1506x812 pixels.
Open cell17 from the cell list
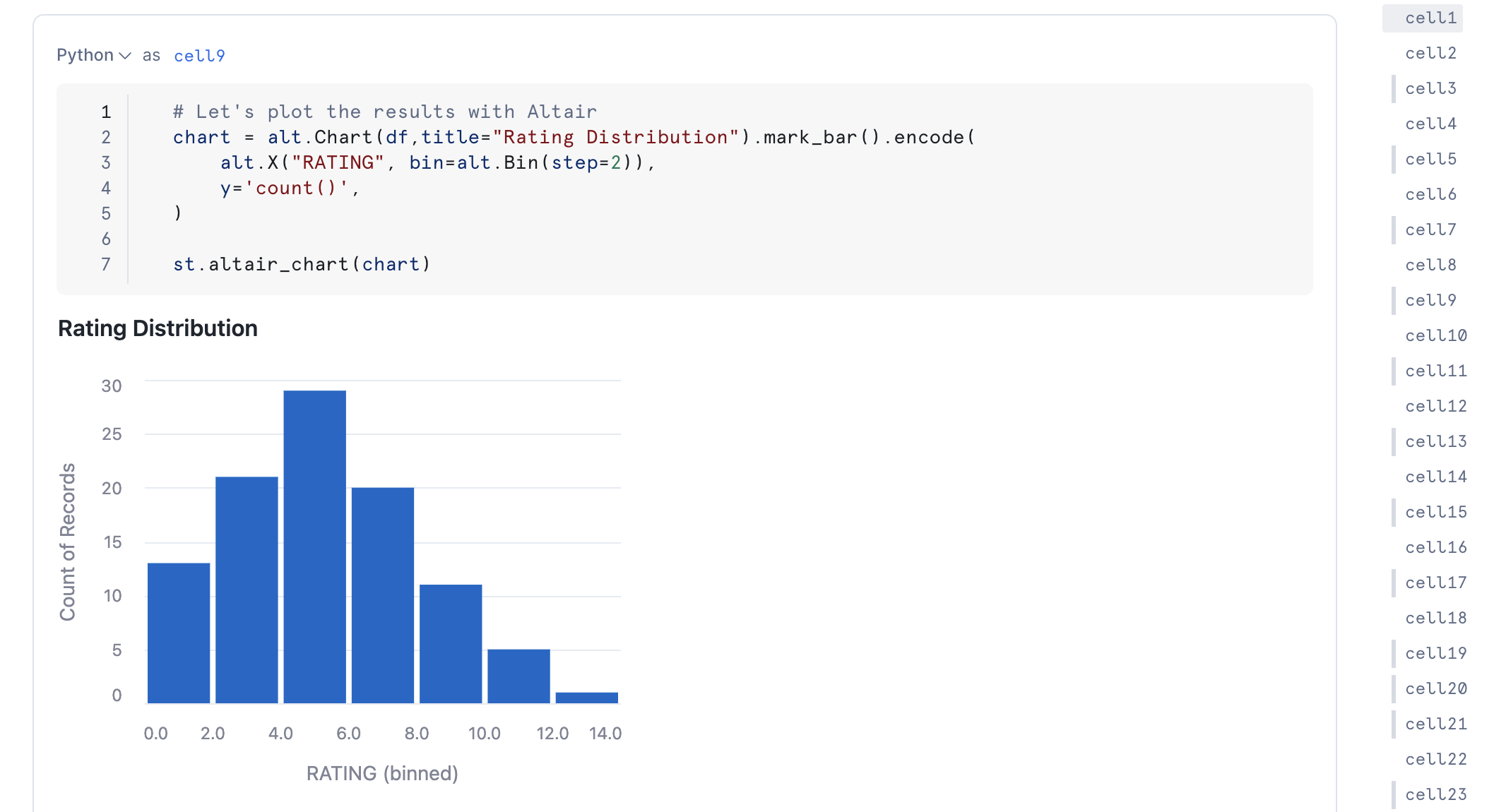point(1435,583)
